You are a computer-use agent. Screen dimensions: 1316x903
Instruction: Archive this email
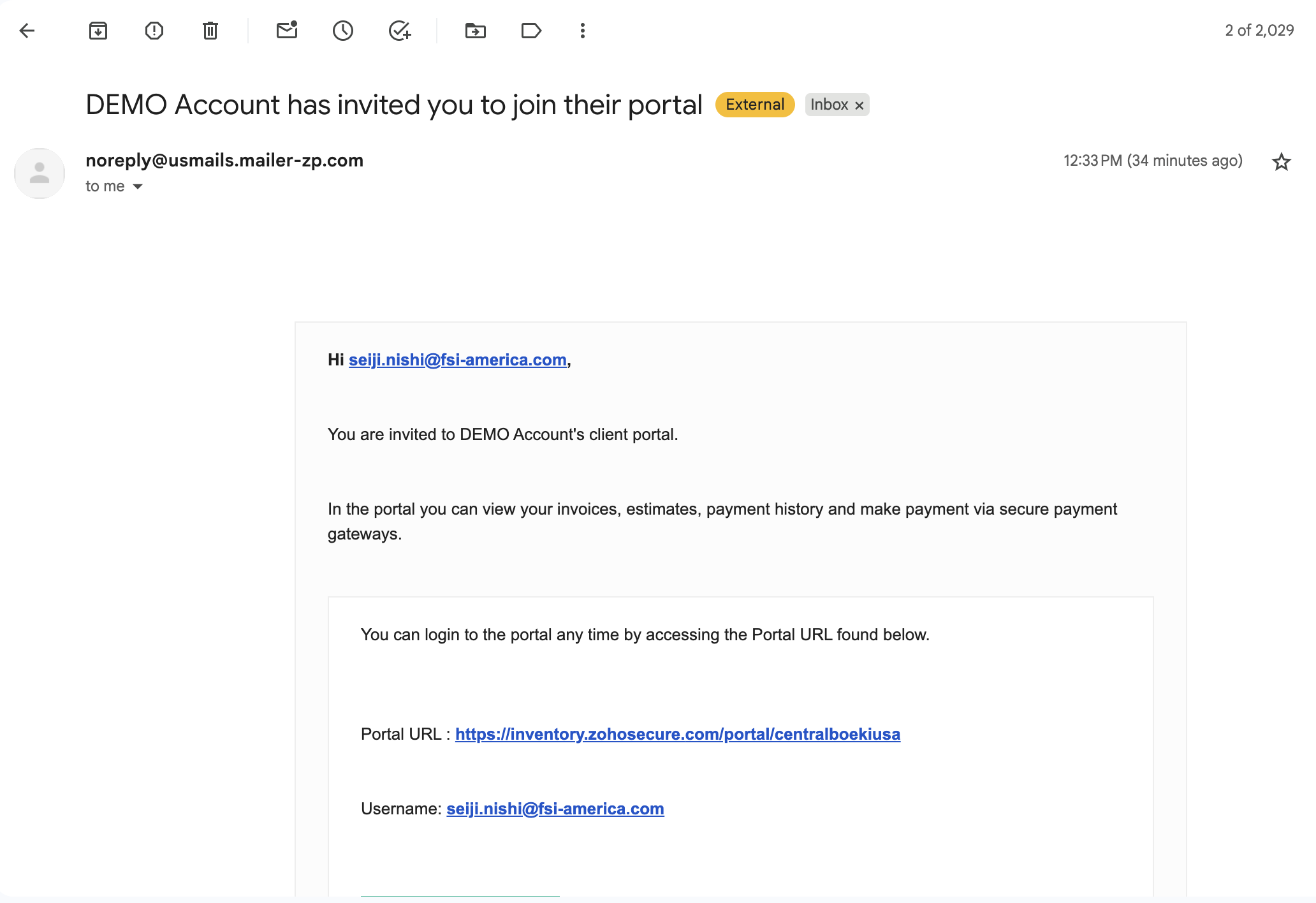pyautogui.click(x=98, y=31)
